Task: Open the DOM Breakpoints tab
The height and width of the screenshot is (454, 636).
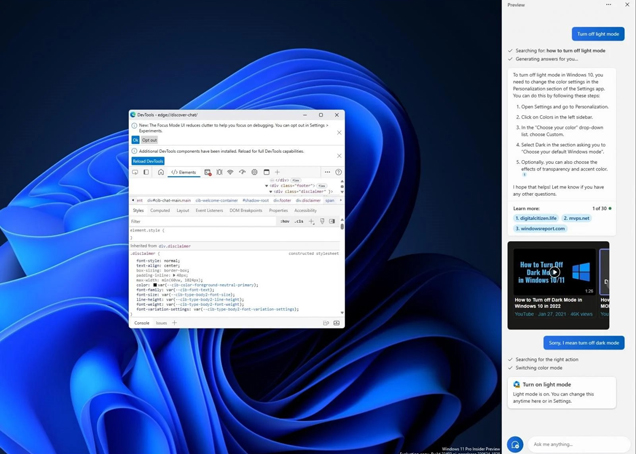Action: tap(246, 210)
